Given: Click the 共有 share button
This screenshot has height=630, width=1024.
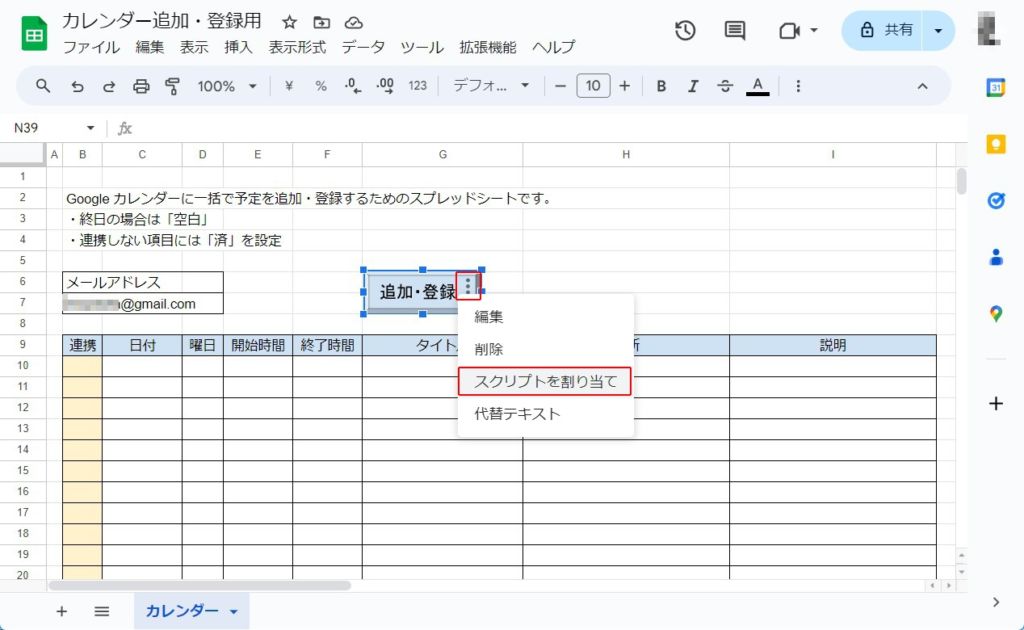Looking at the screenshot, I should point(882,30).
